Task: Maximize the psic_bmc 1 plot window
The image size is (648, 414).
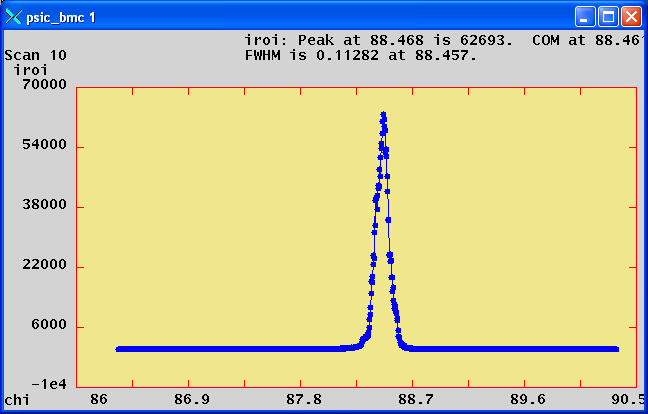Action: 608,17
